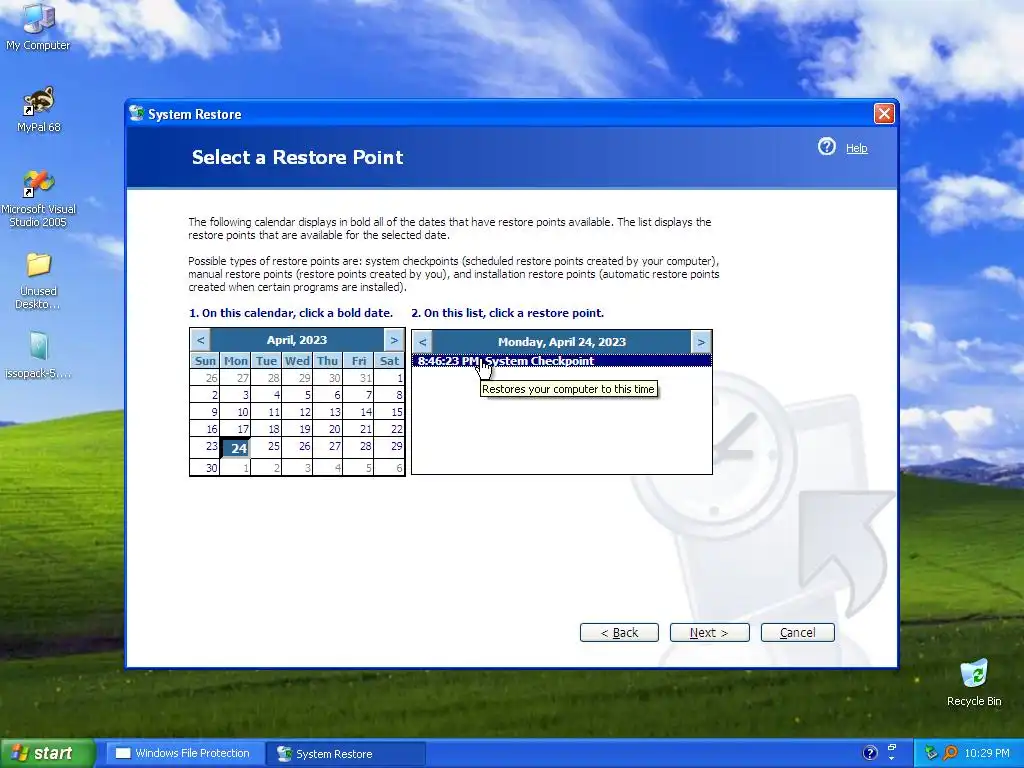Click calendar date 15
The width and height of the screenshot is (1024, 768).
click(389, 412)
